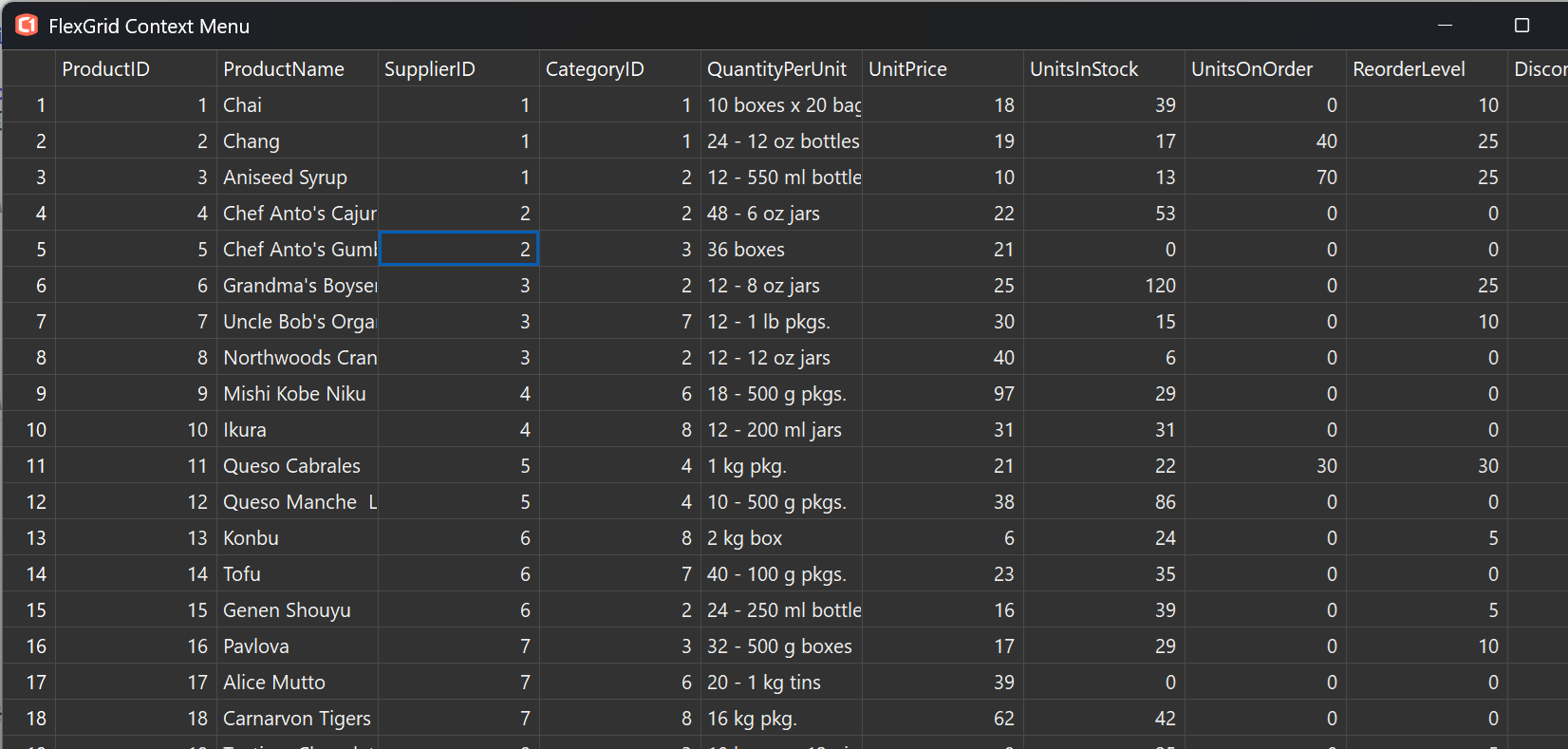Select the 'Chef Anto's Cajur' cell
This screenshot has height=749, width=1568.
pyautogui.click(x=298, y=214)
